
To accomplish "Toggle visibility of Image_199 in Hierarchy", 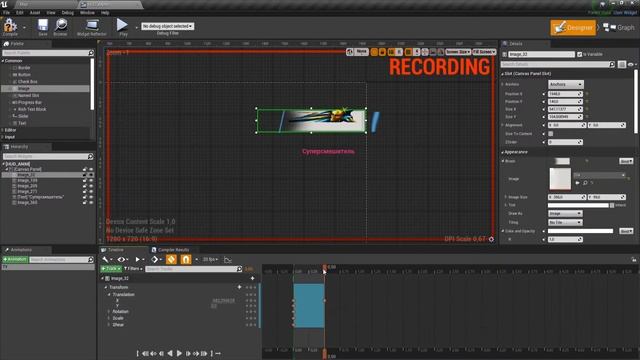I will [x=91, y=180].
